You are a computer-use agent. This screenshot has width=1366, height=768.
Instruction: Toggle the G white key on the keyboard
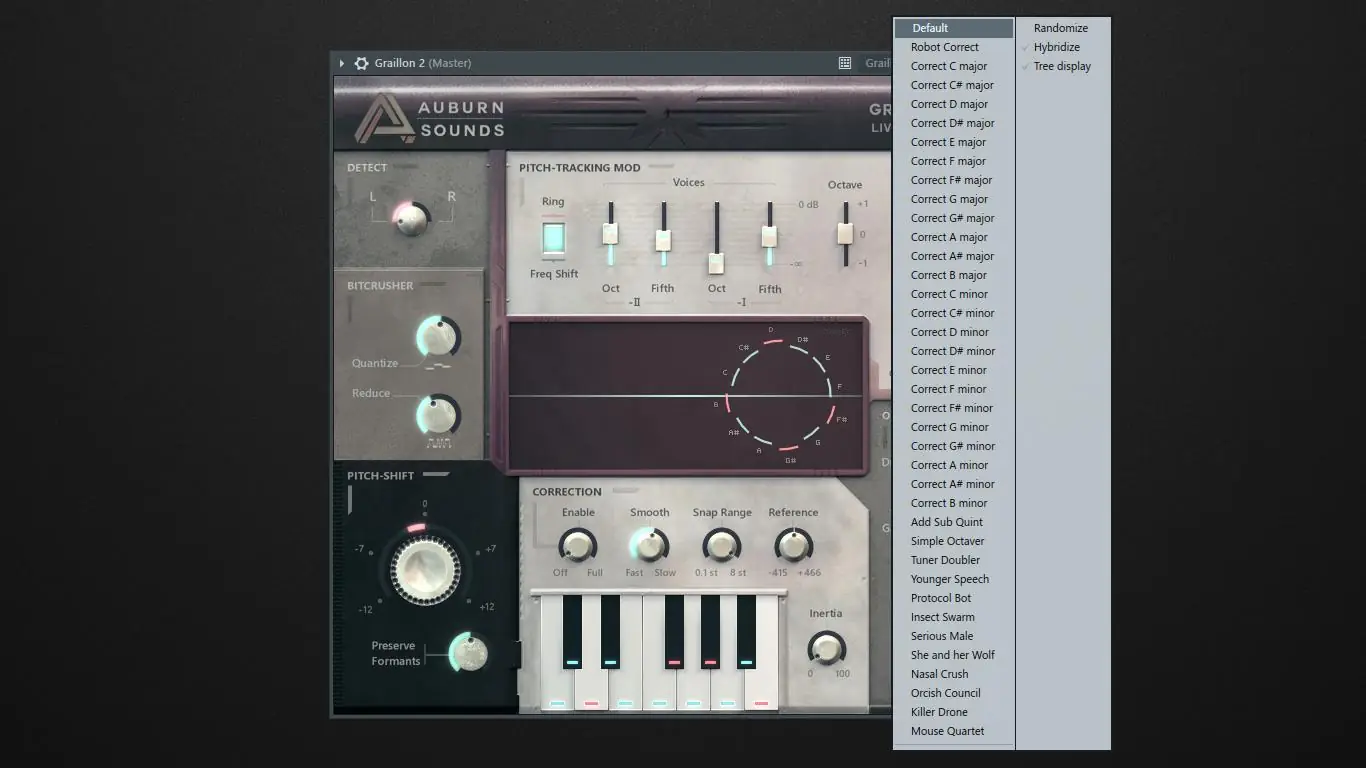[693, 690]
